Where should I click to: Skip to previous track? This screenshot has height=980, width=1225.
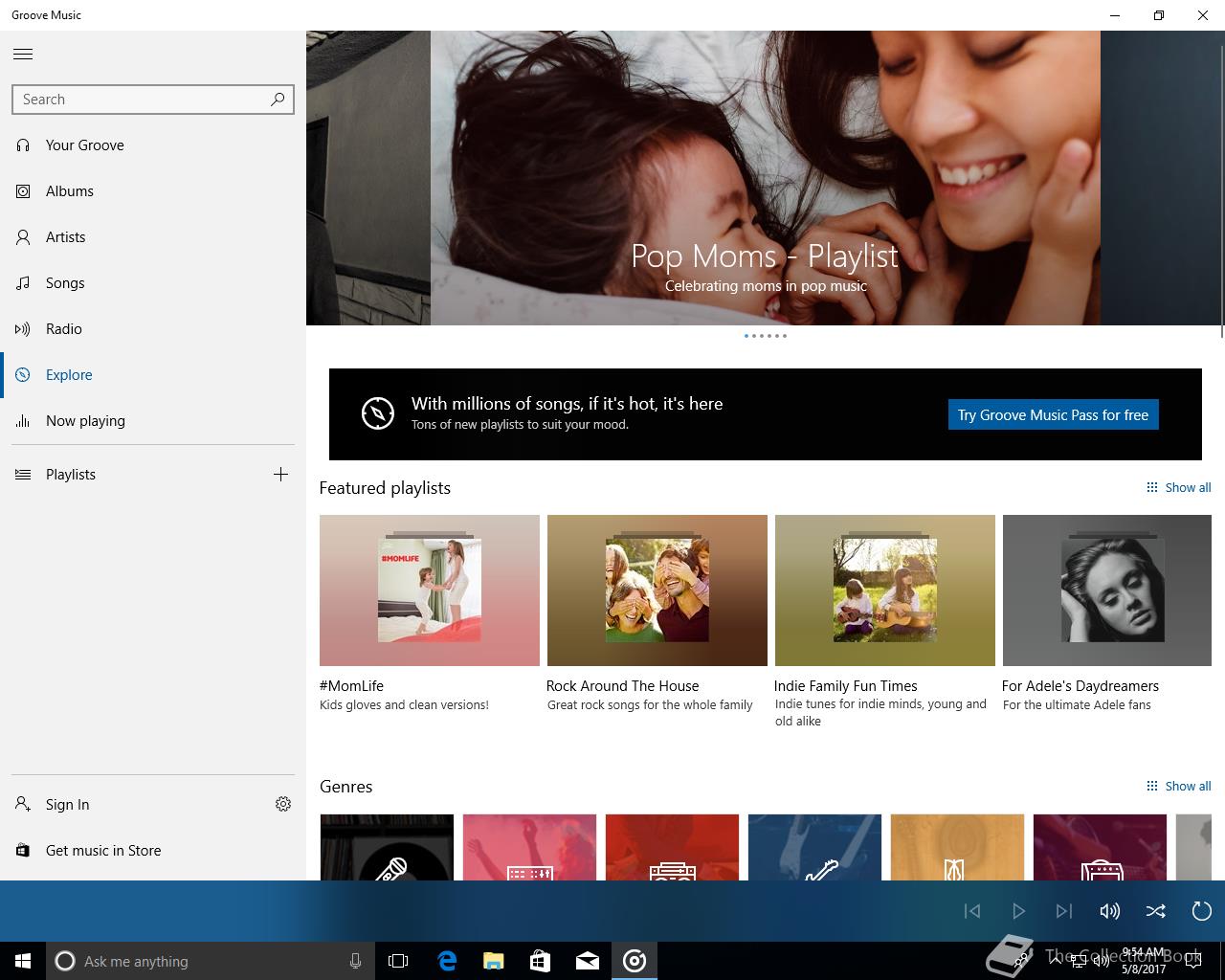(x=972, y=911)
